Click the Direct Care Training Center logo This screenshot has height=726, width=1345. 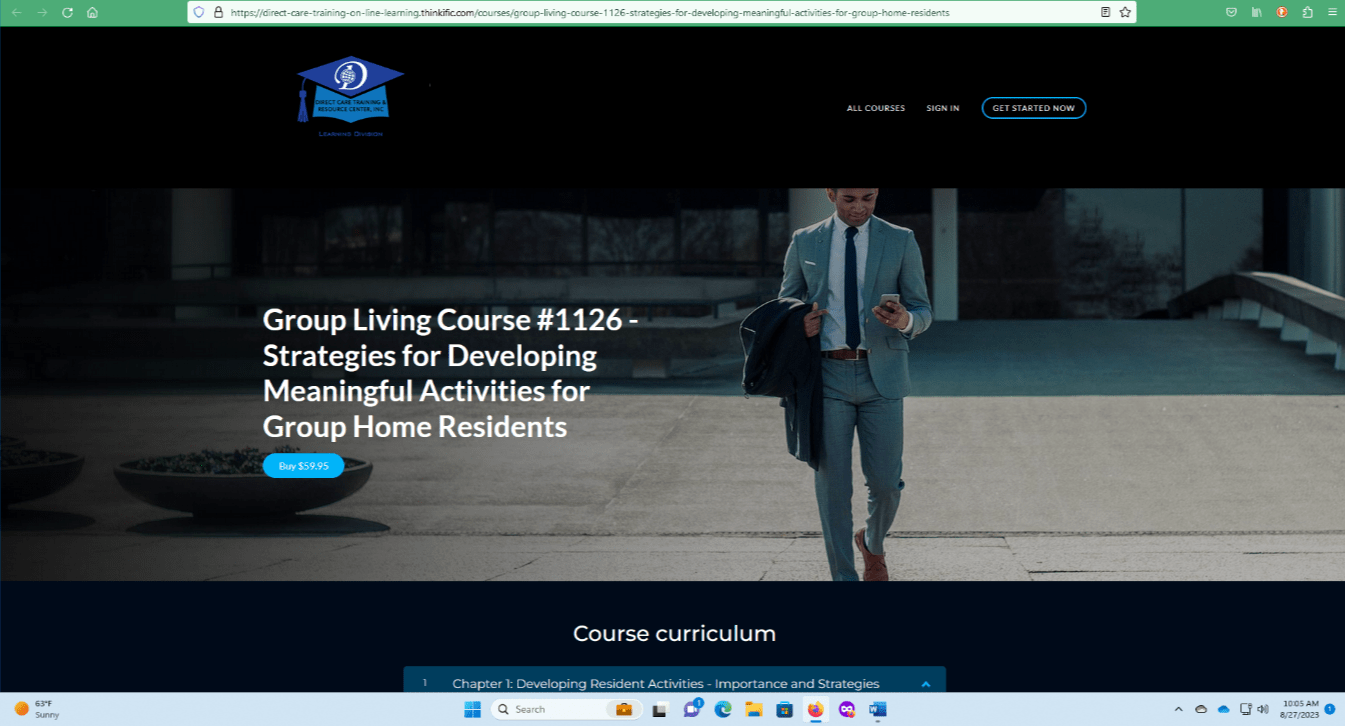[350, 96]
